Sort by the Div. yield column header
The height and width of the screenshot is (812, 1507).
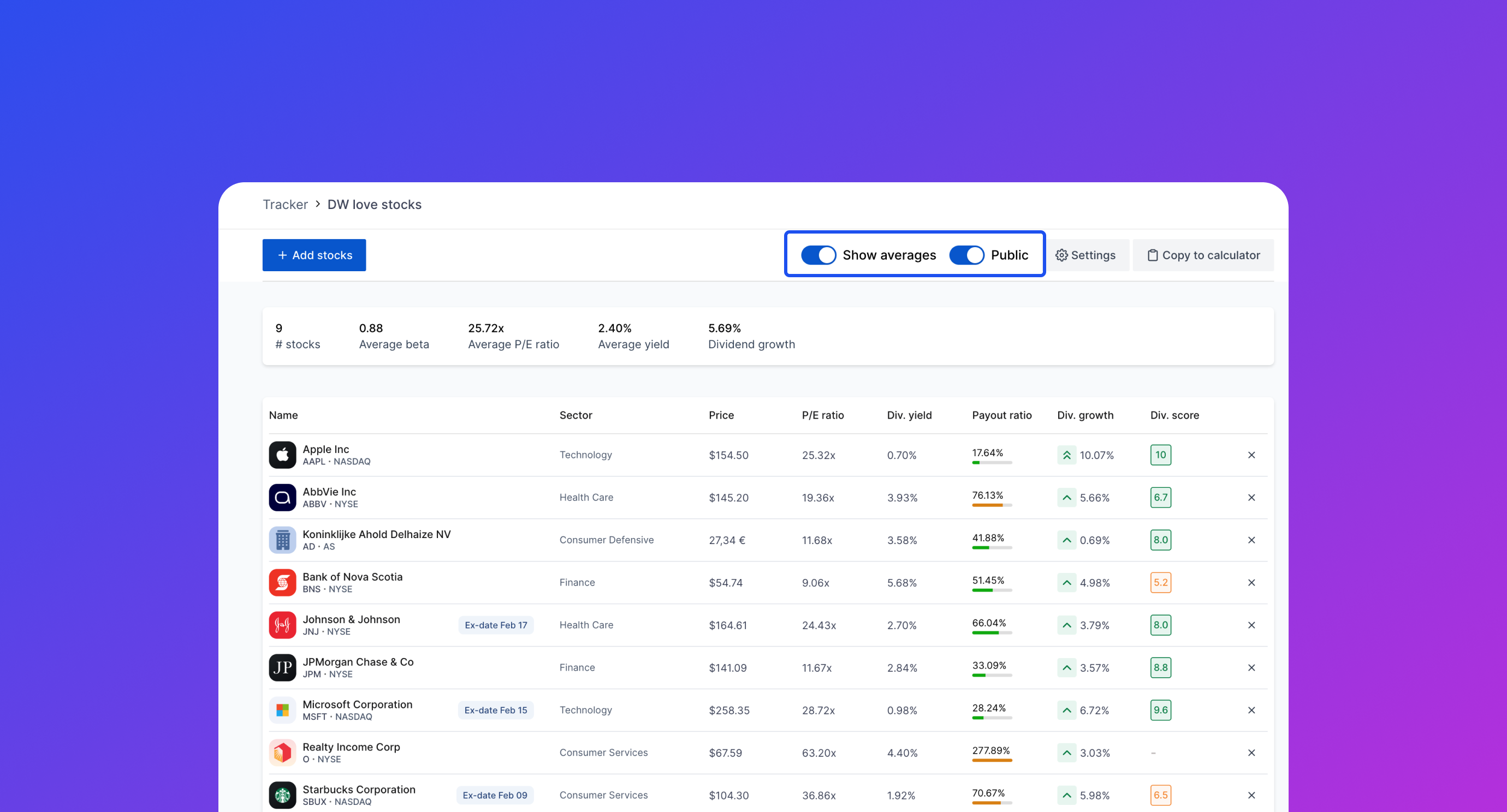pos(909,415)
